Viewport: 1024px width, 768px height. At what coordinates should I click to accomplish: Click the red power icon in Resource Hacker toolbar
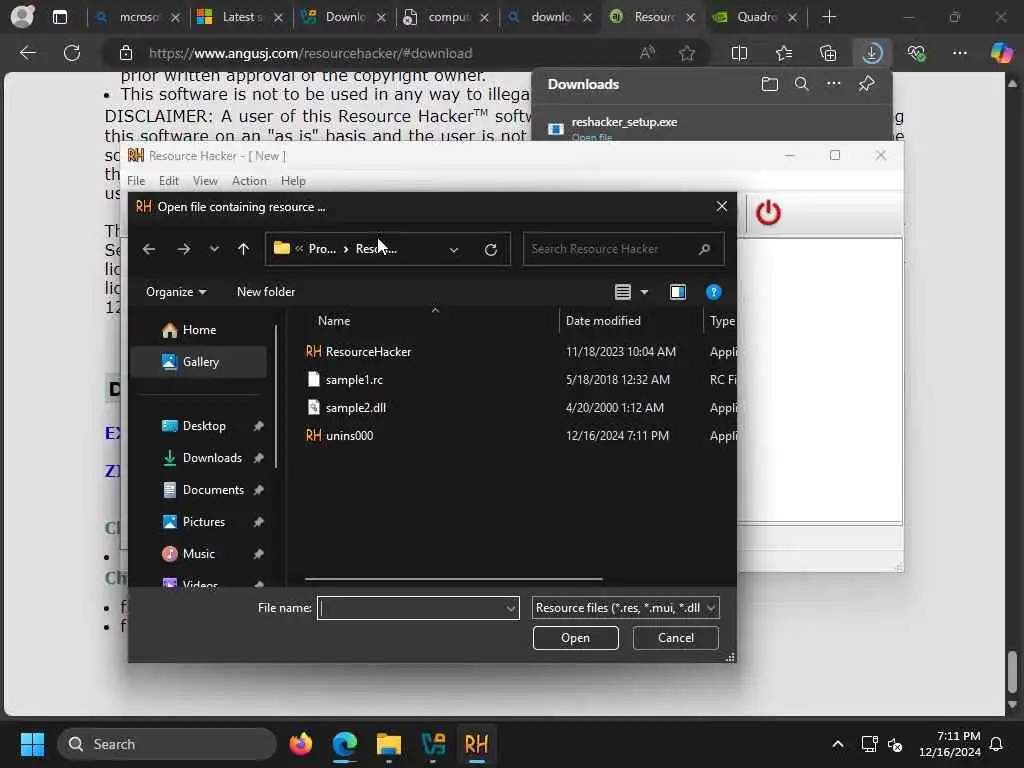pyautogui.click(x=767, y=213)
